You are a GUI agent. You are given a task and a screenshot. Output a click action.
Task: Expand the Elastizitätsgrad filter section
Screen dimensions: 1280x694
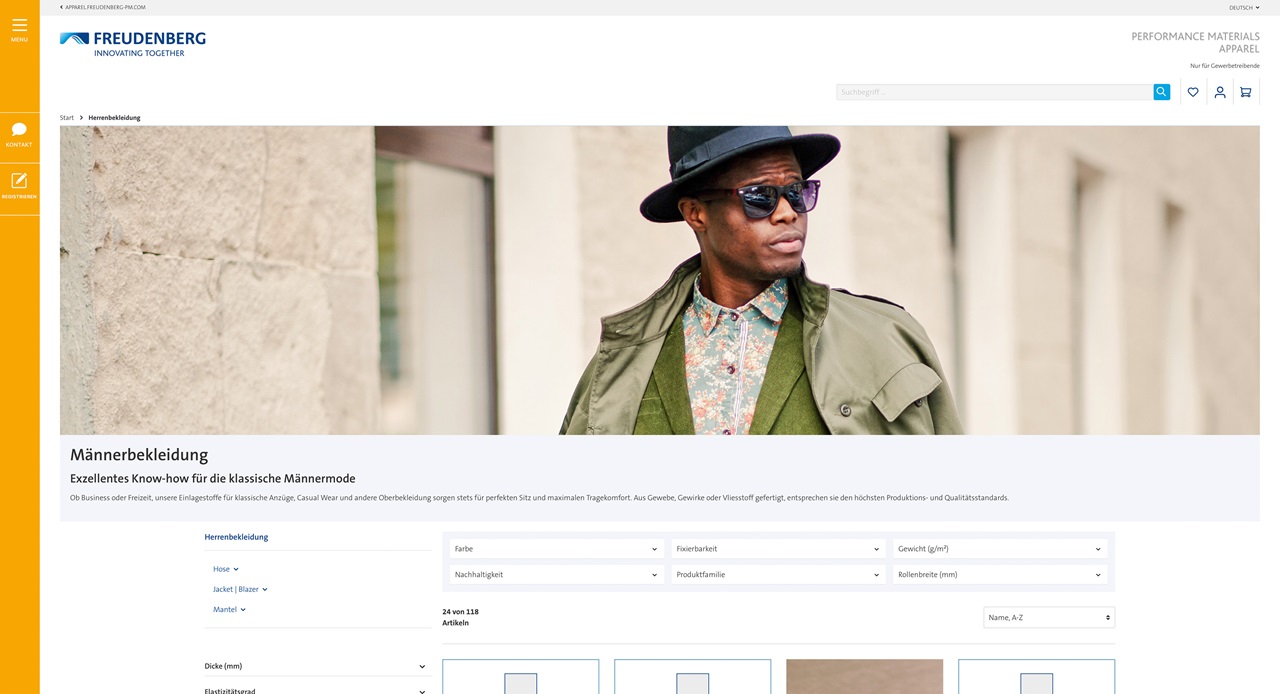[x=317, y=690]
